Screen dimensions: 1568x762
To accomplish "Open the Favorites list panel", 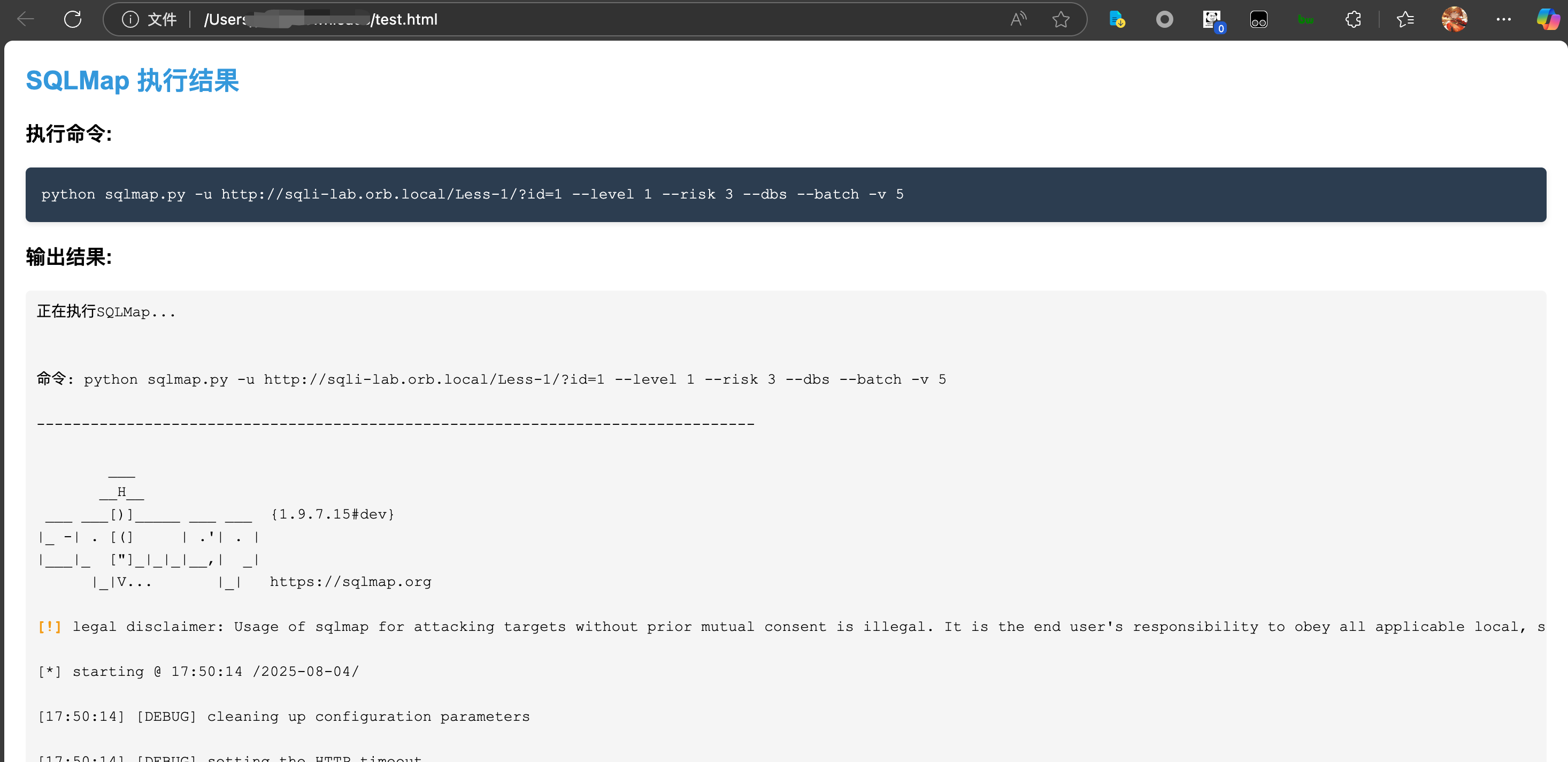I will tap(1405, 19).
